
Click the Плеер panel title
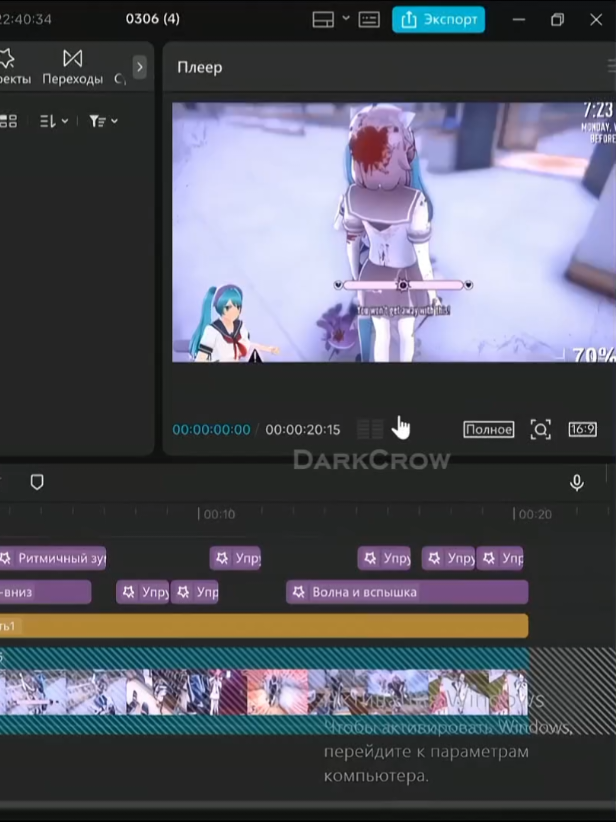(x=200, y=68)
